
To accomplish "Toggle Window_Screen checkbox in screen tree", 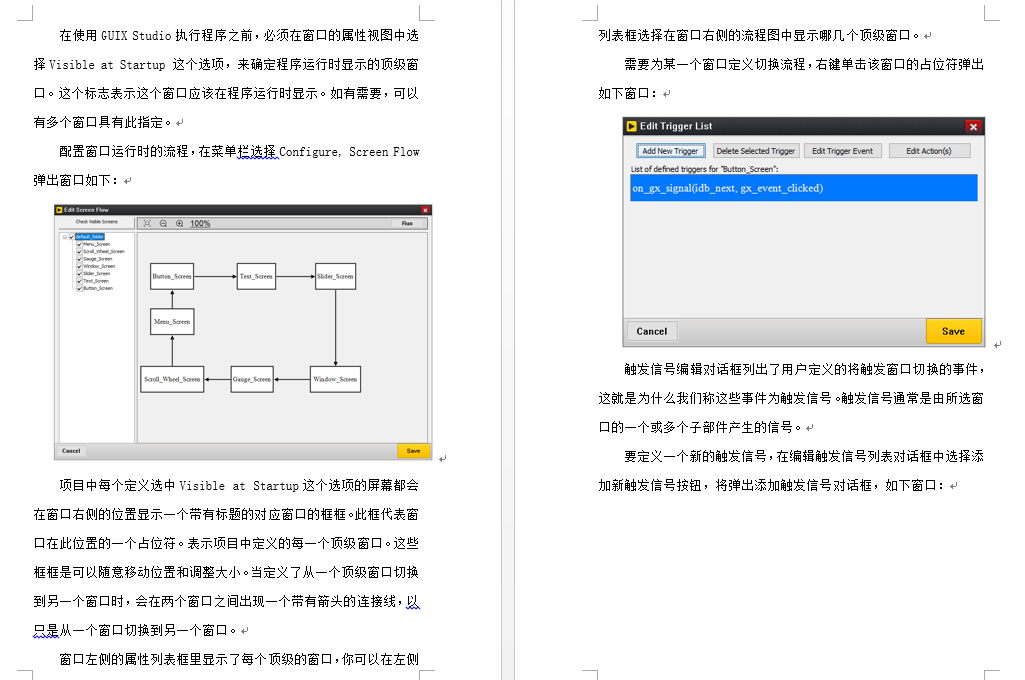I will click(x=79, y=266).
